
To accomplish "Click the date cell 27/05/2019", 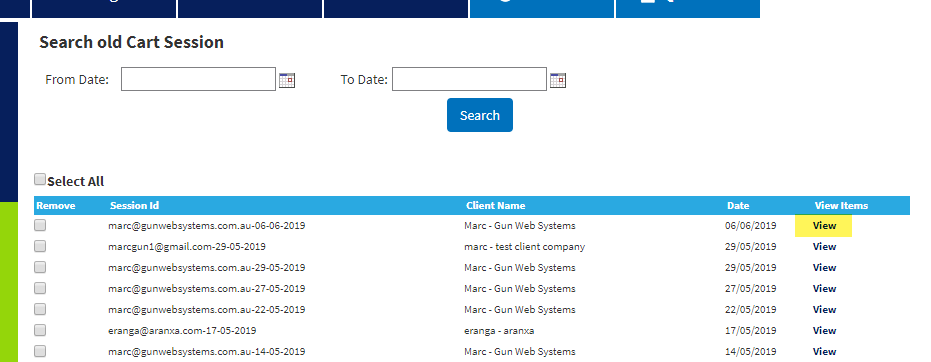I will [750, 288].
